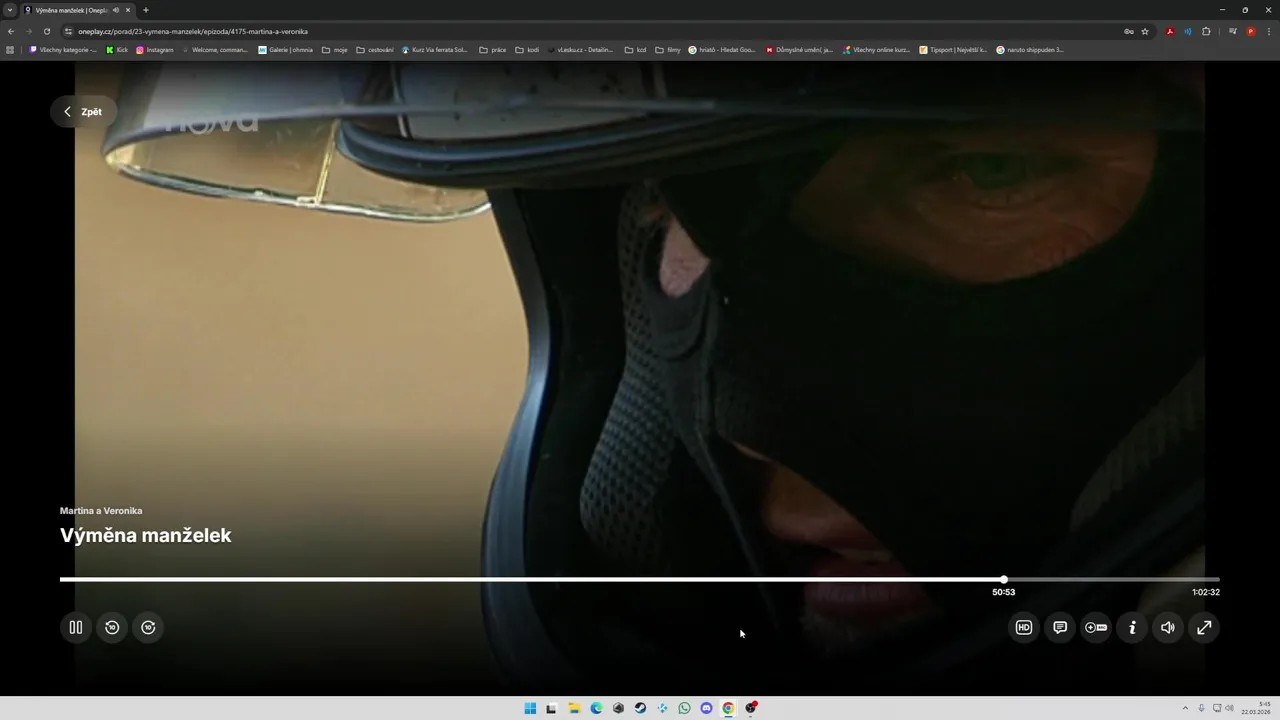This screenshot has width=1280, height=720.
Task: Open the Všechny kategorie bookmark
Action: pos(63,49)
